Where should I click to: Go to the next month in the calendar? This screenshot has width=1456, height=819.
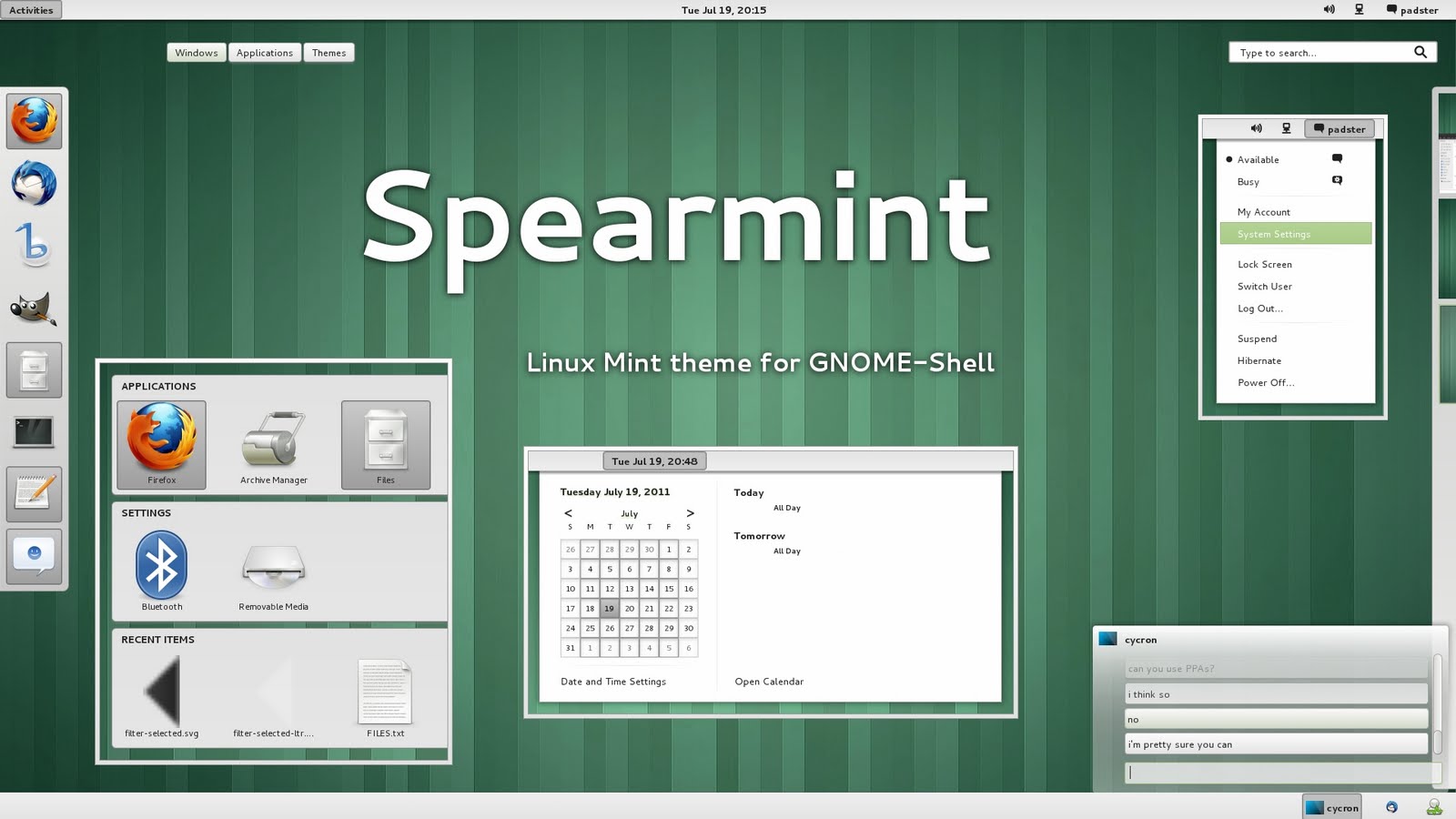tap(690, 513)
